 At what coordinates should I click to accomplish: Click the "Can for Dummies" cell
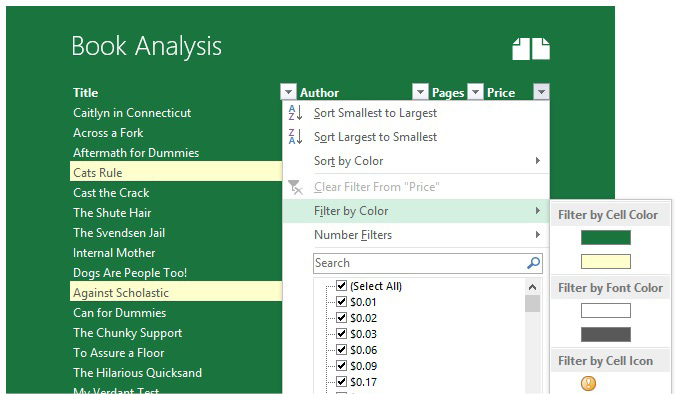pyautogui.click(x=119, y=313)
